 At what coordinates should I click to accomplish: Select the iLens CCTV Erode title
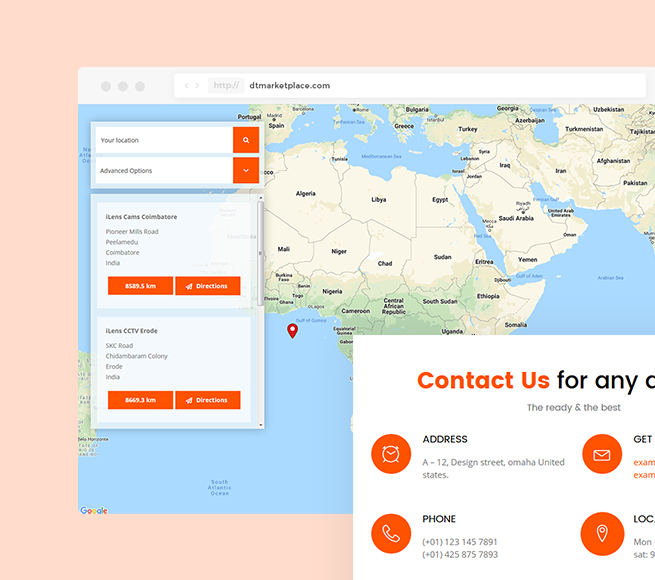[132, 331]
